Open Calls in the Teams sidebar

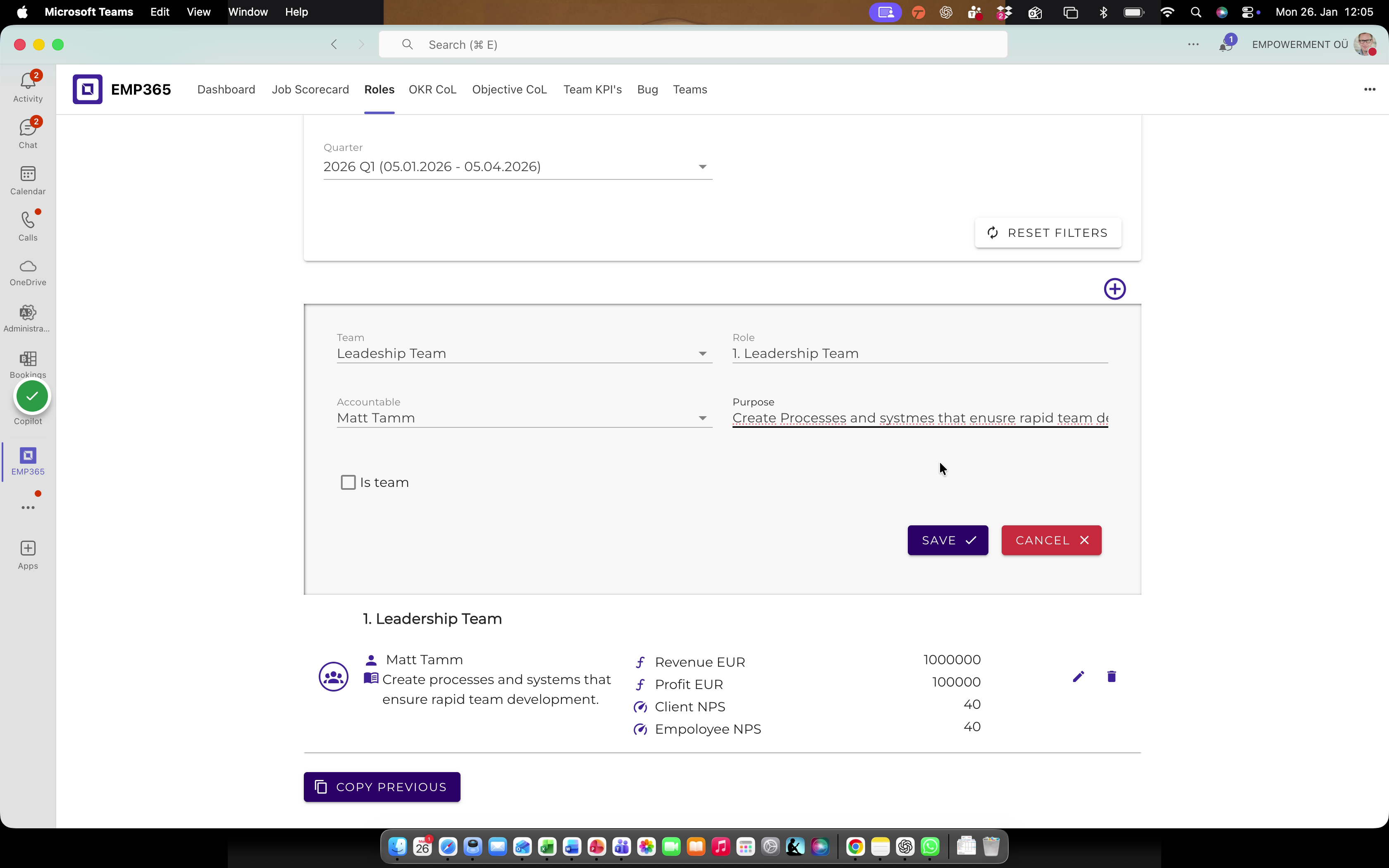coord(28,226)
